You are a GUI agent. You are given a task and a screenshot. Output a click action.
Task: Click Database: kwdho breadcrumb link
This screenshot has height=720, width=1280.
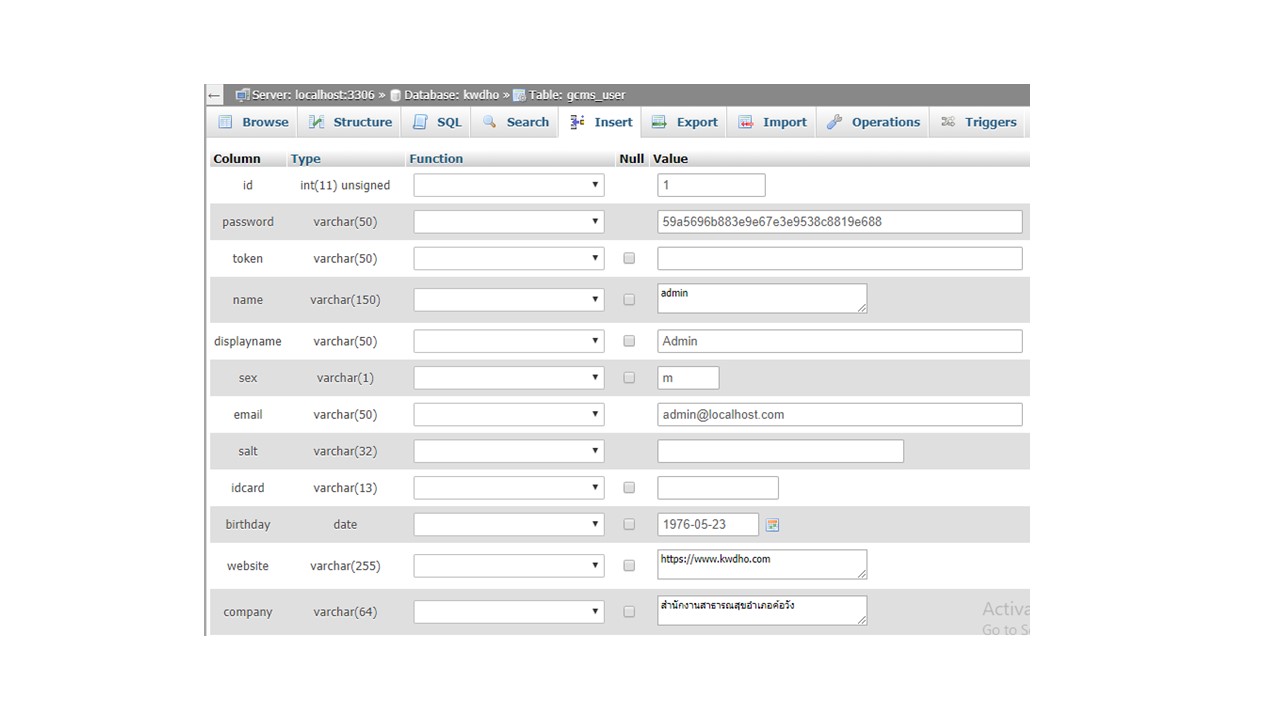[x=451, y=95]
